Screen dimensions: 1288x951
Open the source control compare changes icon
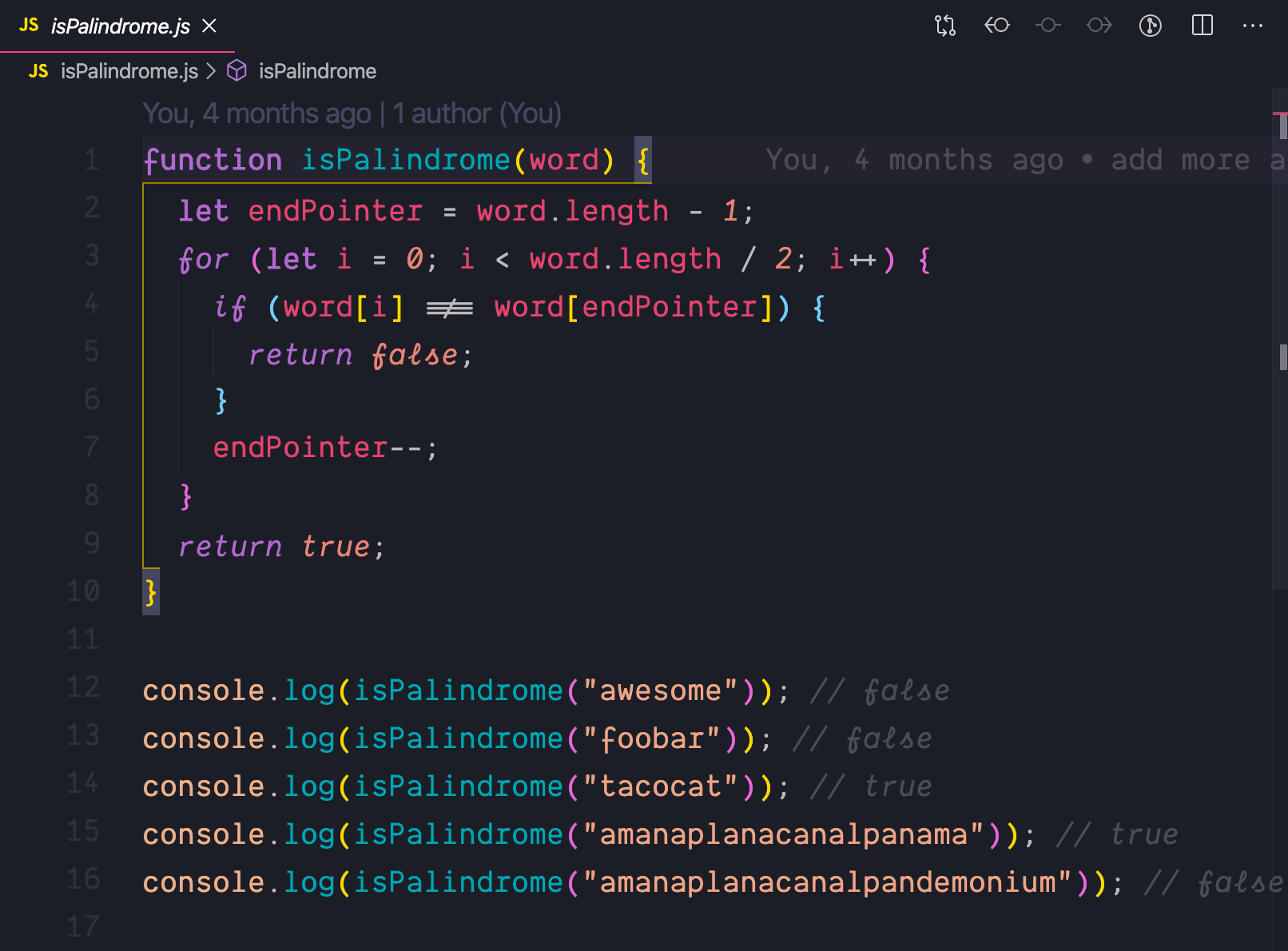pos(945,25)
